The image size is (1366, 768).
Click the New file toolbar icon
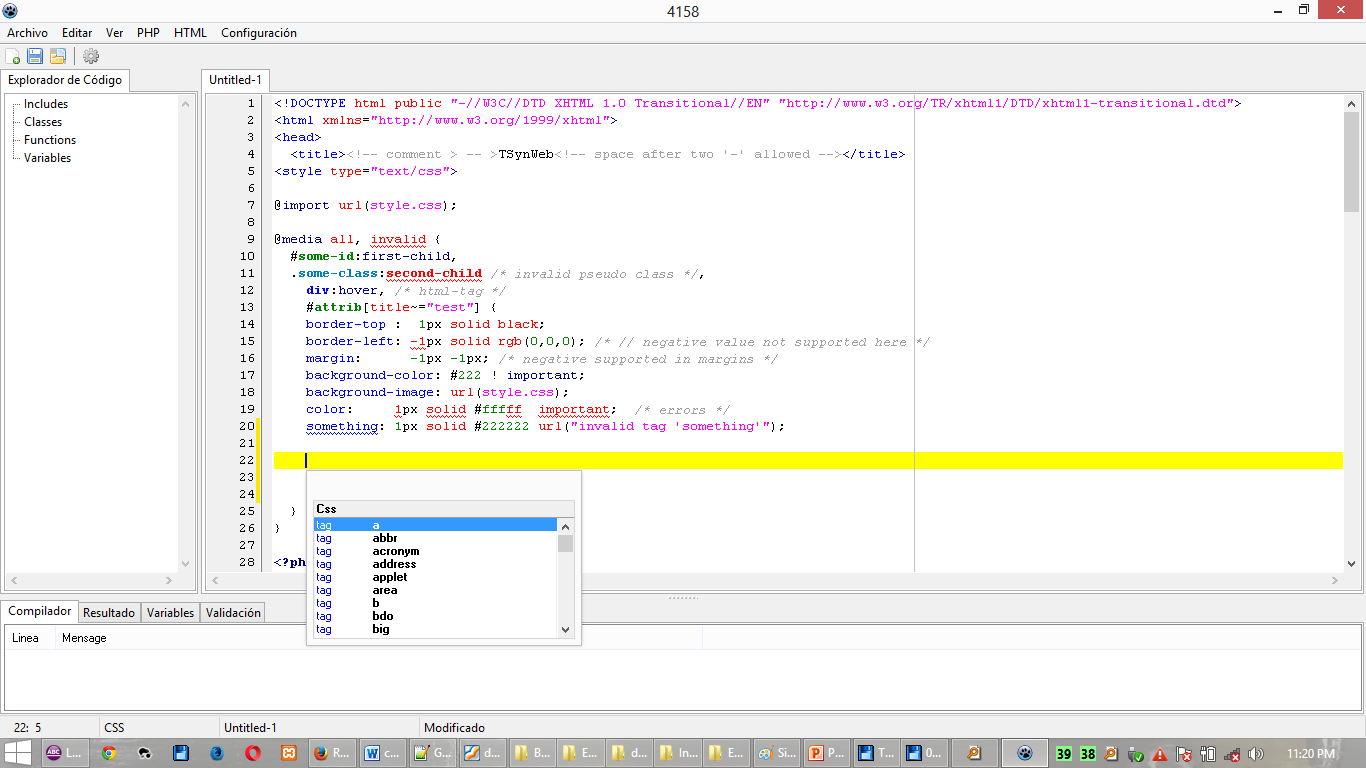tap(13, 57)
